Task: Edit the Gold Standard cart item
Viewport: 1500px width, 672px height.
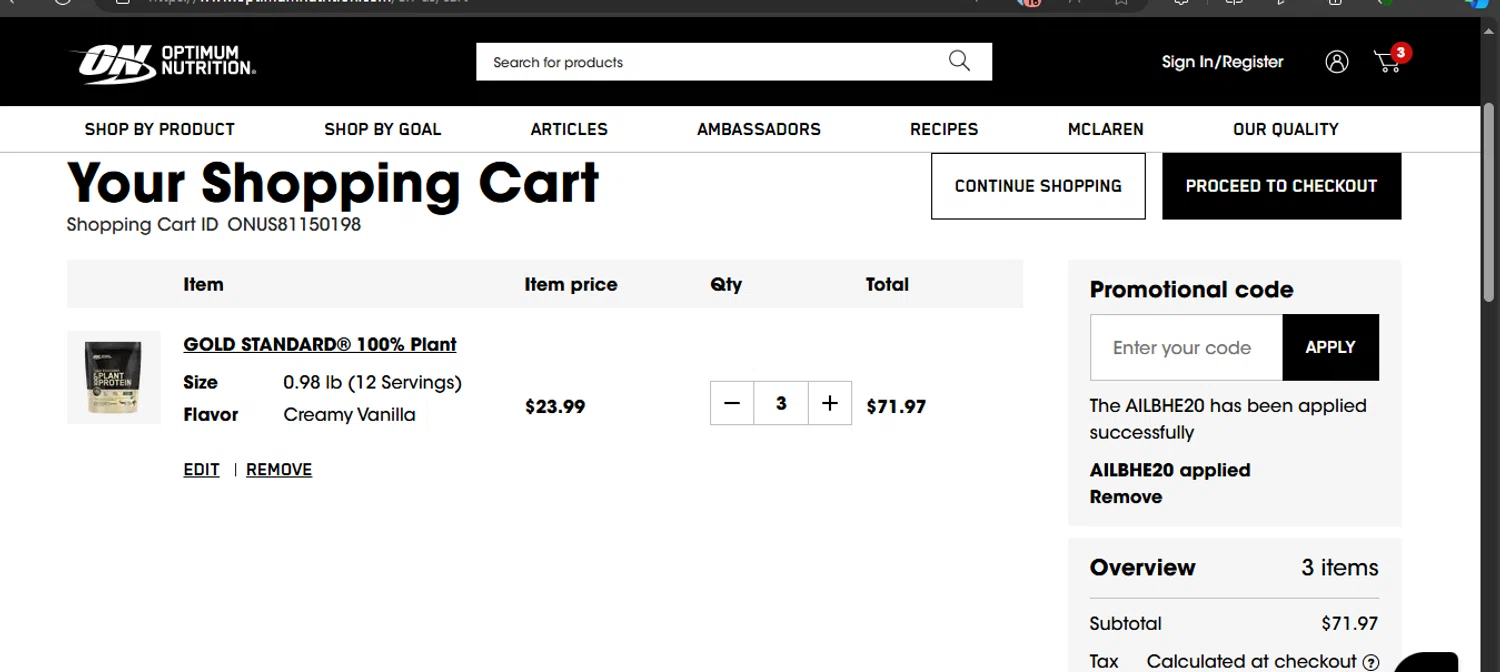Action: [x=201, y=470]
